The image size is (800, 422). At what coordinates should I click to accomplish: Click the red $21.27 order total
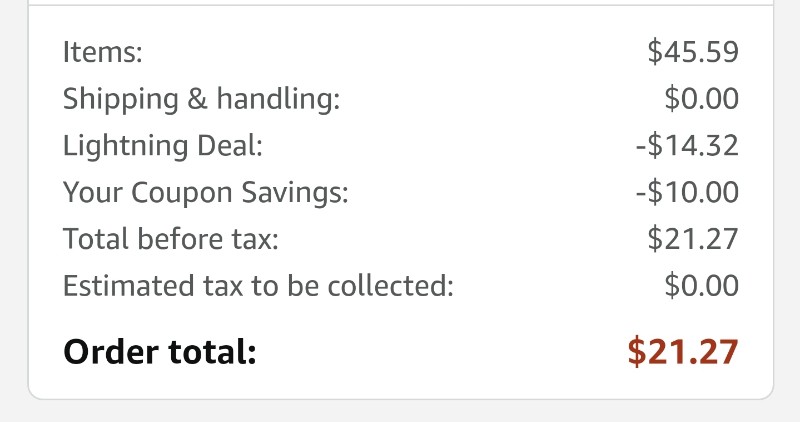coord(683,352)
